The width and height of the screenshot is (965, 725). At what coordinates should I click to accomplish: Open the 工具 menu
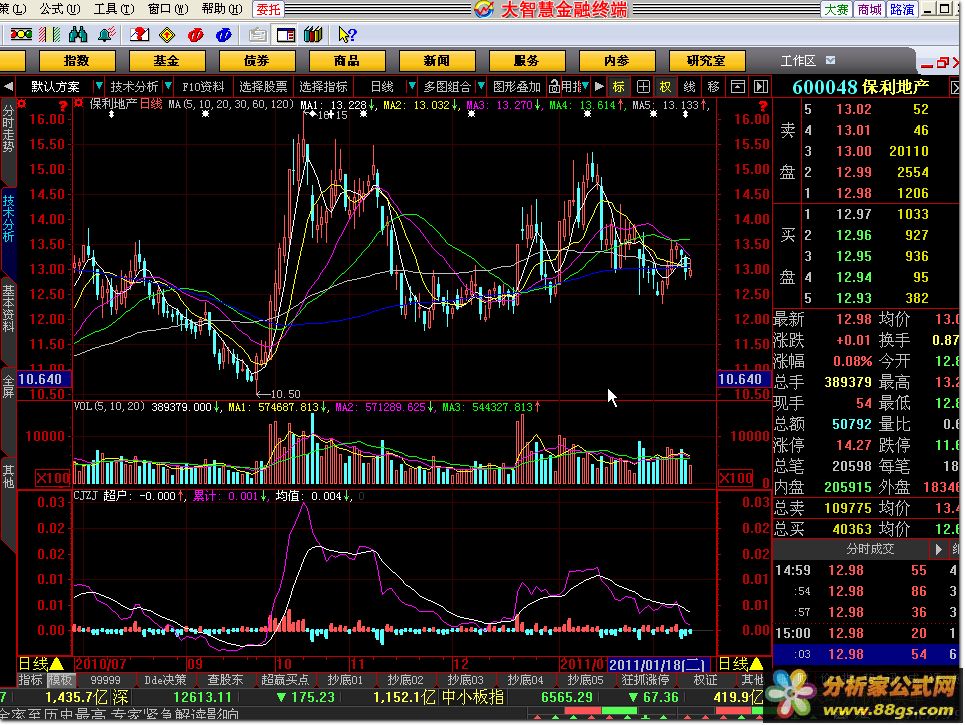(114, 9)
